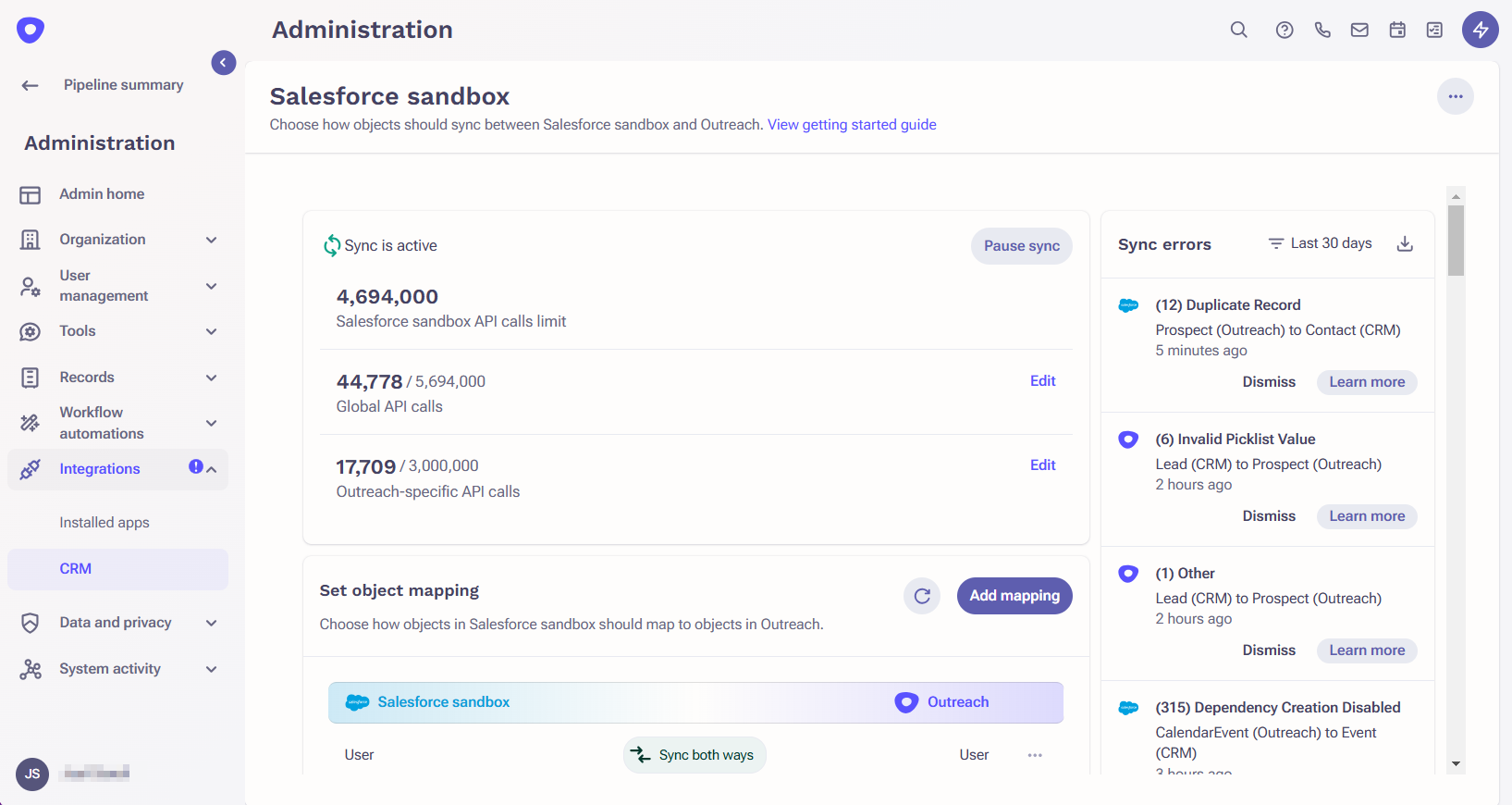Go back using the Pipeline summary arrow
The image size is (1512, 805).
(30, 85)
